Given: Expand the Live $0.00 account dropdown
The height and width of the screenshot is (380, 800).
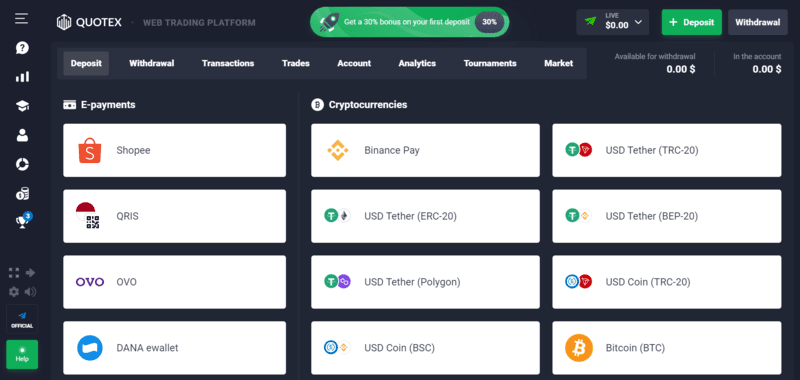Looking at the screenshot, I should pyautogui.click(x=612, y=22).
